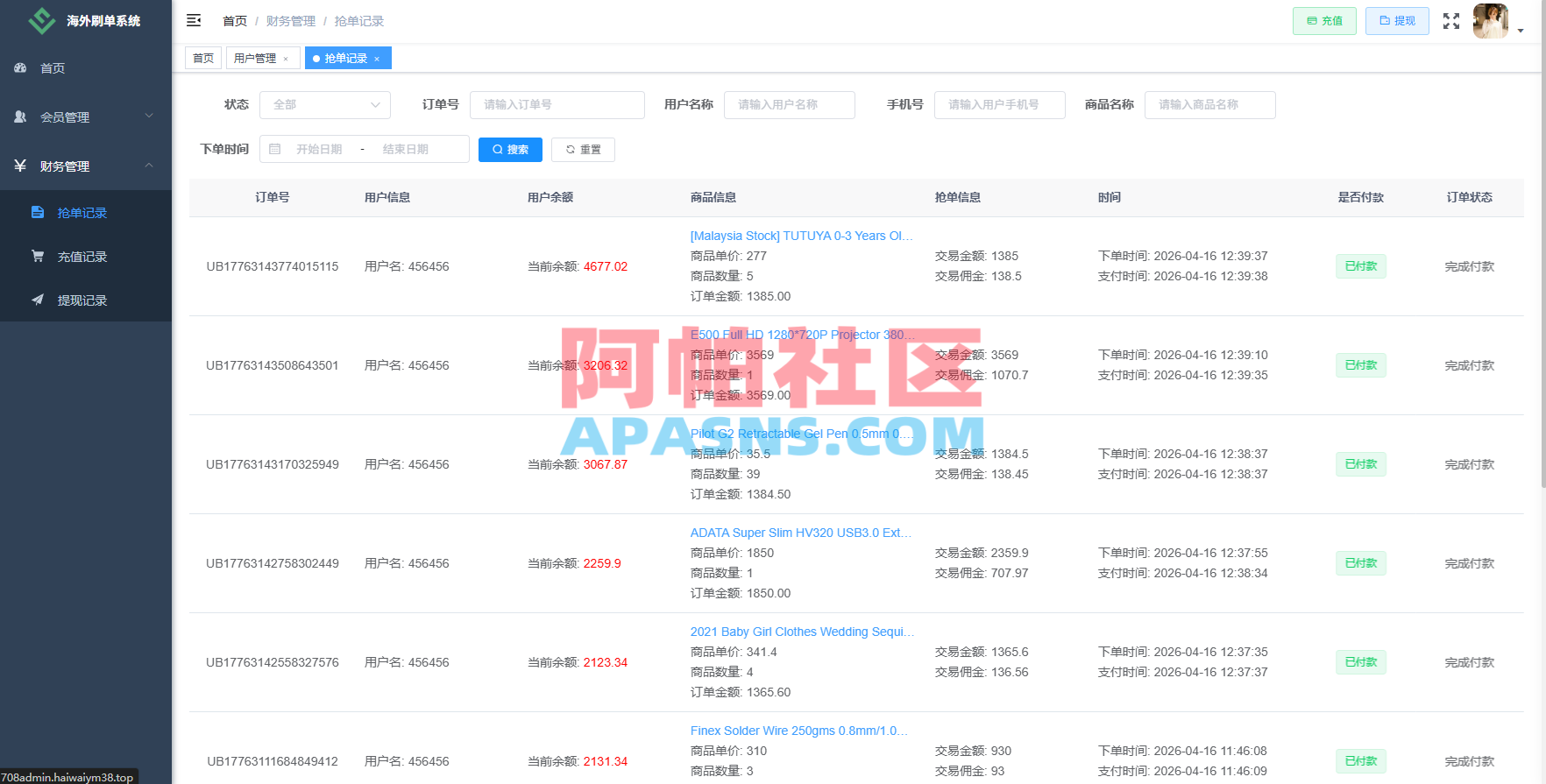This screenshot has height=784, width=1546.
Task: Click the 结束日期 date field
Action: coord(406,150)
